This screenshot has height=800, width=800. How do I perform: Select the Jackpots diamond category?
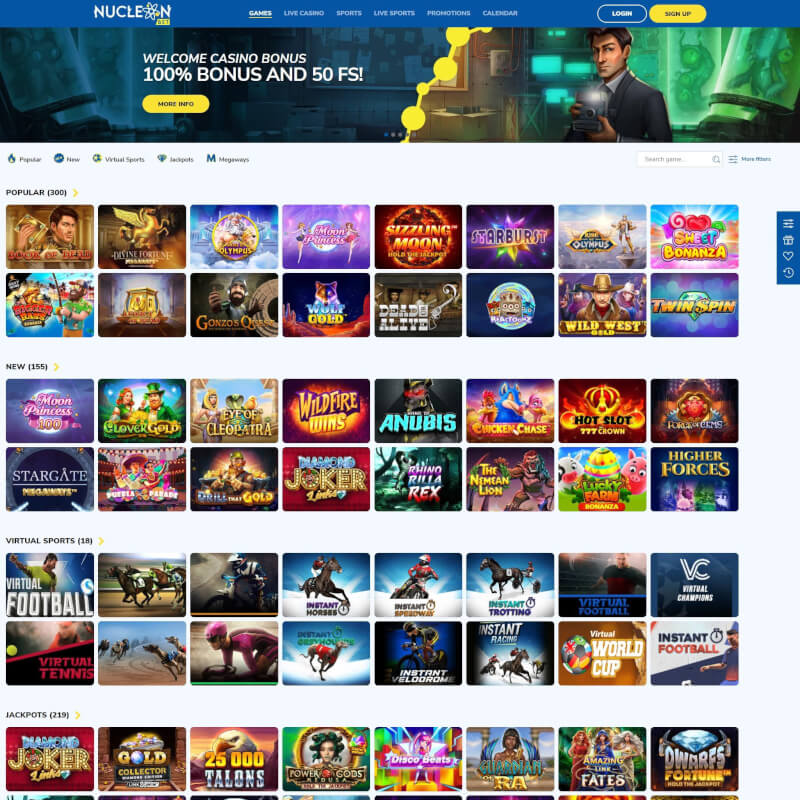click(x=162, y=159)
